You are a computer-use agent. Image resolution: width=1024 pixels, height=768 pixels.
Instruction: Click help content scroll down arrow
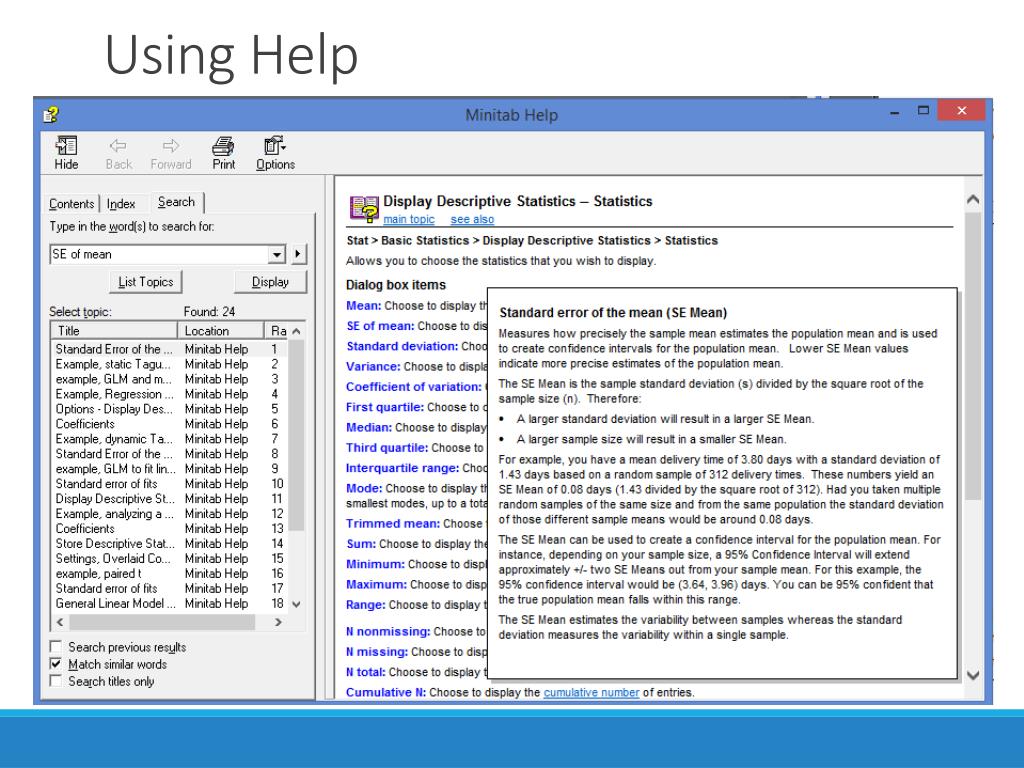pos(973,675)
